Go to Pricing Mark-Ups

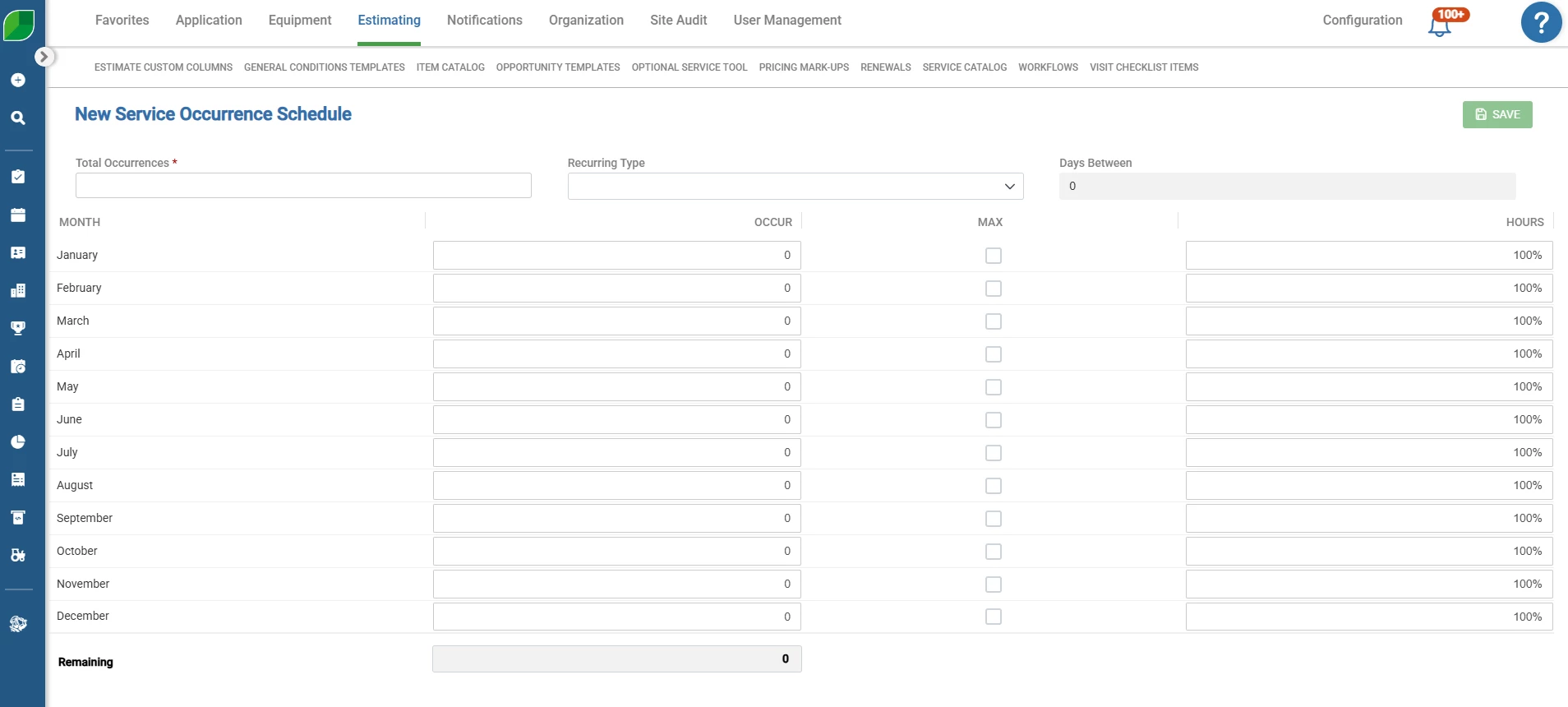coord(804,67)
